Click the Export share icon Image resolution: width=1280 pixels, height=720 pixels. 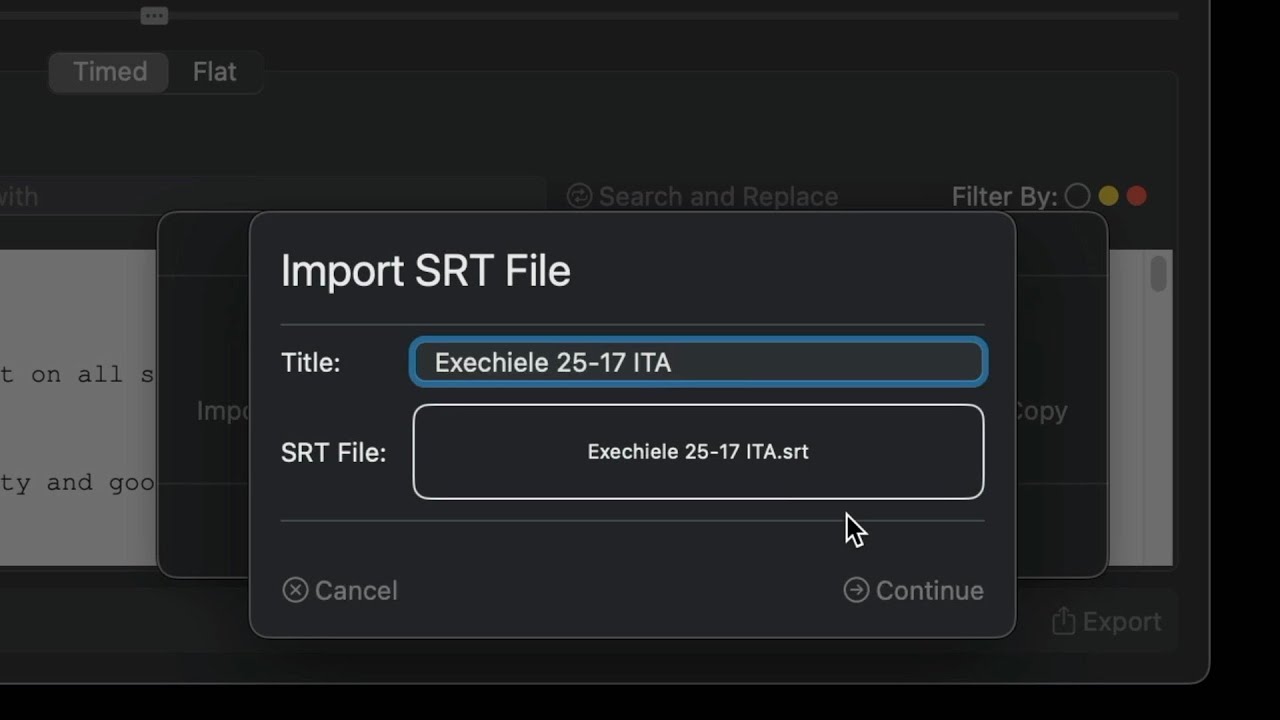point(1063,622)
